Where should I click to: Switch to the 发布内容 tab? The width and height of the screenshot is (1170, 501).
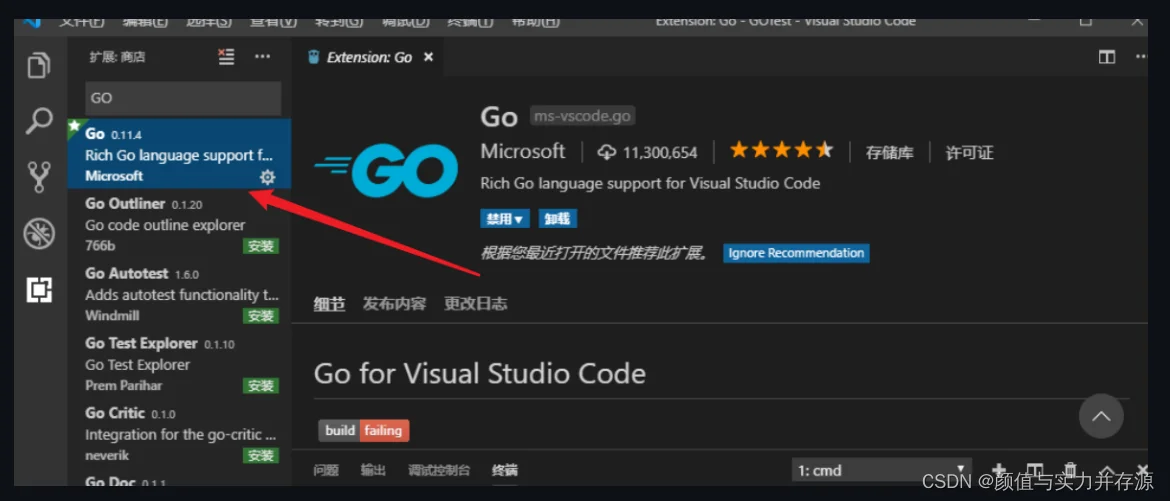[x=395, y=304]
